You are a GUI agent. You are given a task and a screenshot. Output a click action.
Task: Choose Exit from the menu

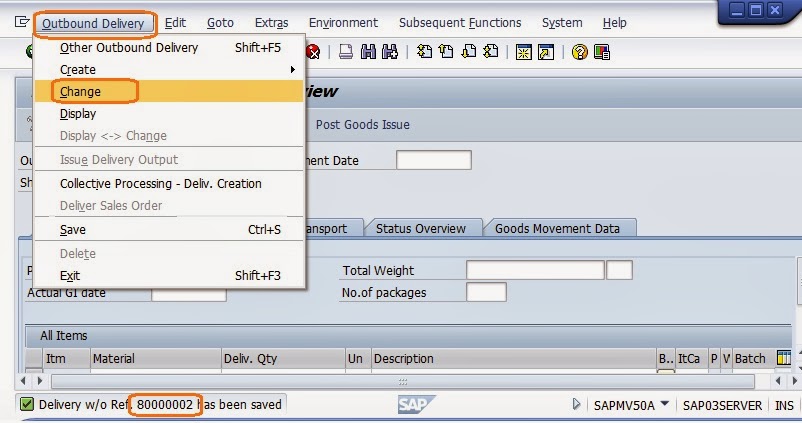170,276
